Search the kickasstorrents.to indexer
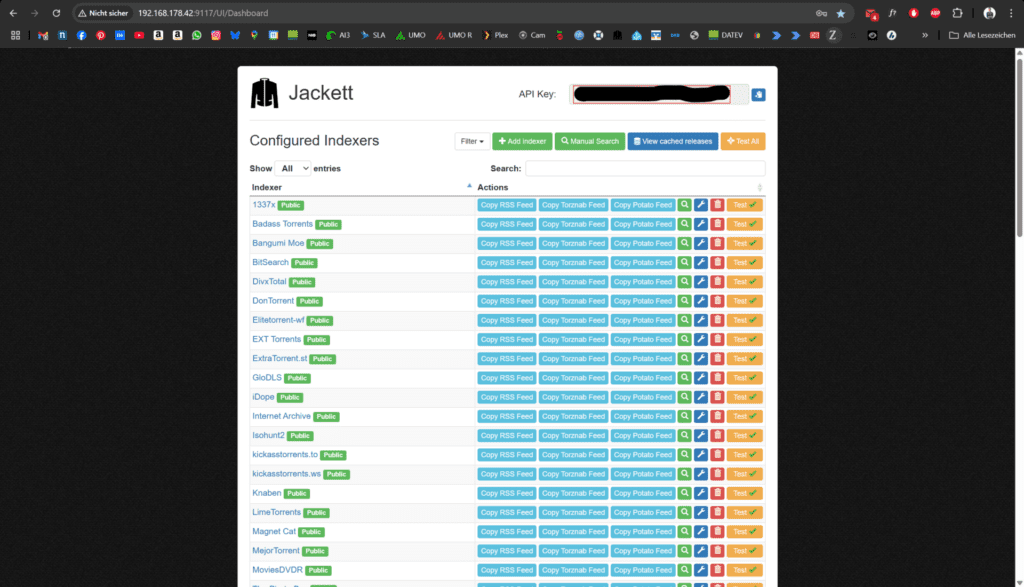 coord(684,454)
